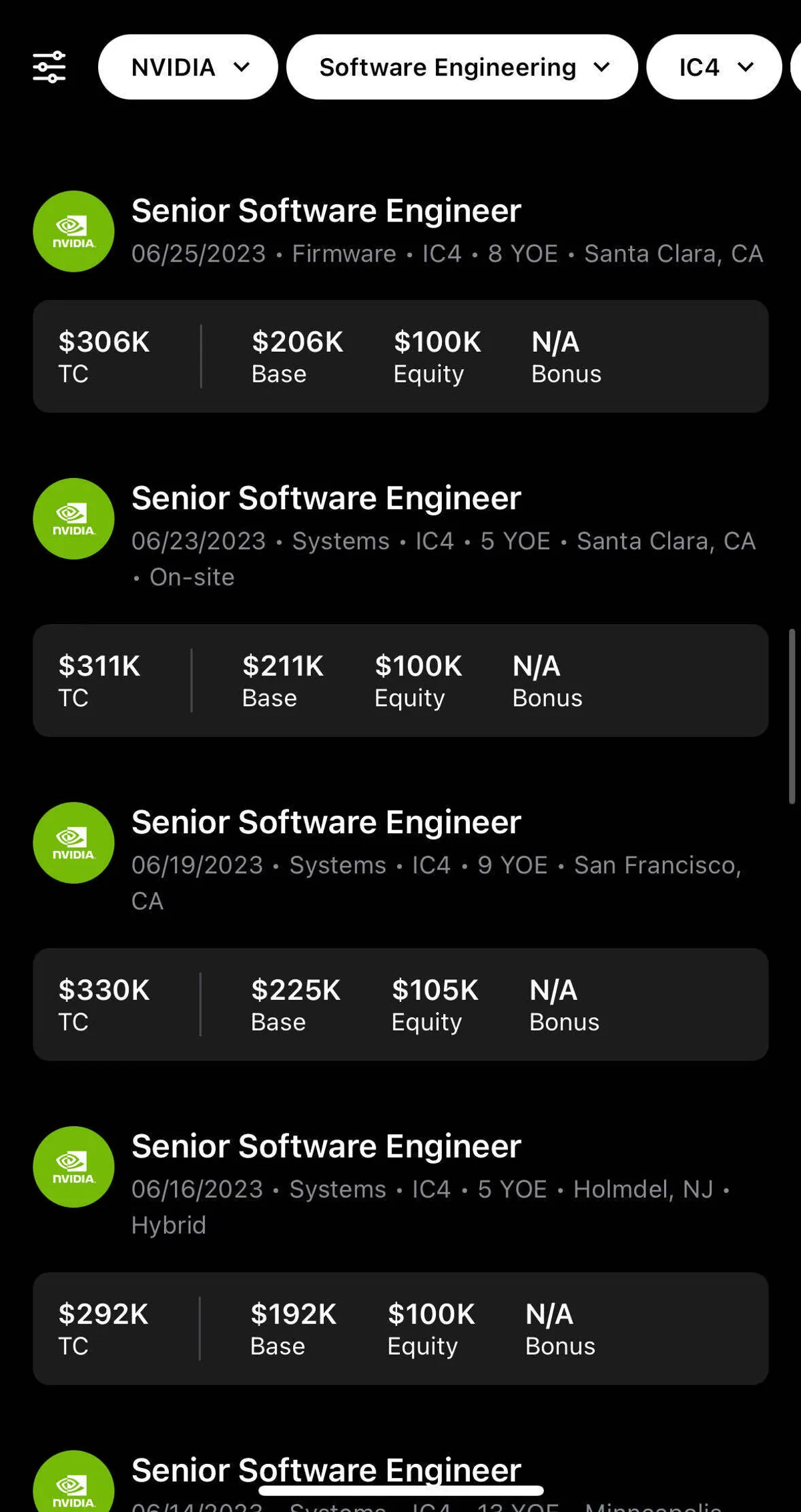The image size is (801, 1512).
Task: Tap the $225K Base salary figure
Action: coord(296,990)
